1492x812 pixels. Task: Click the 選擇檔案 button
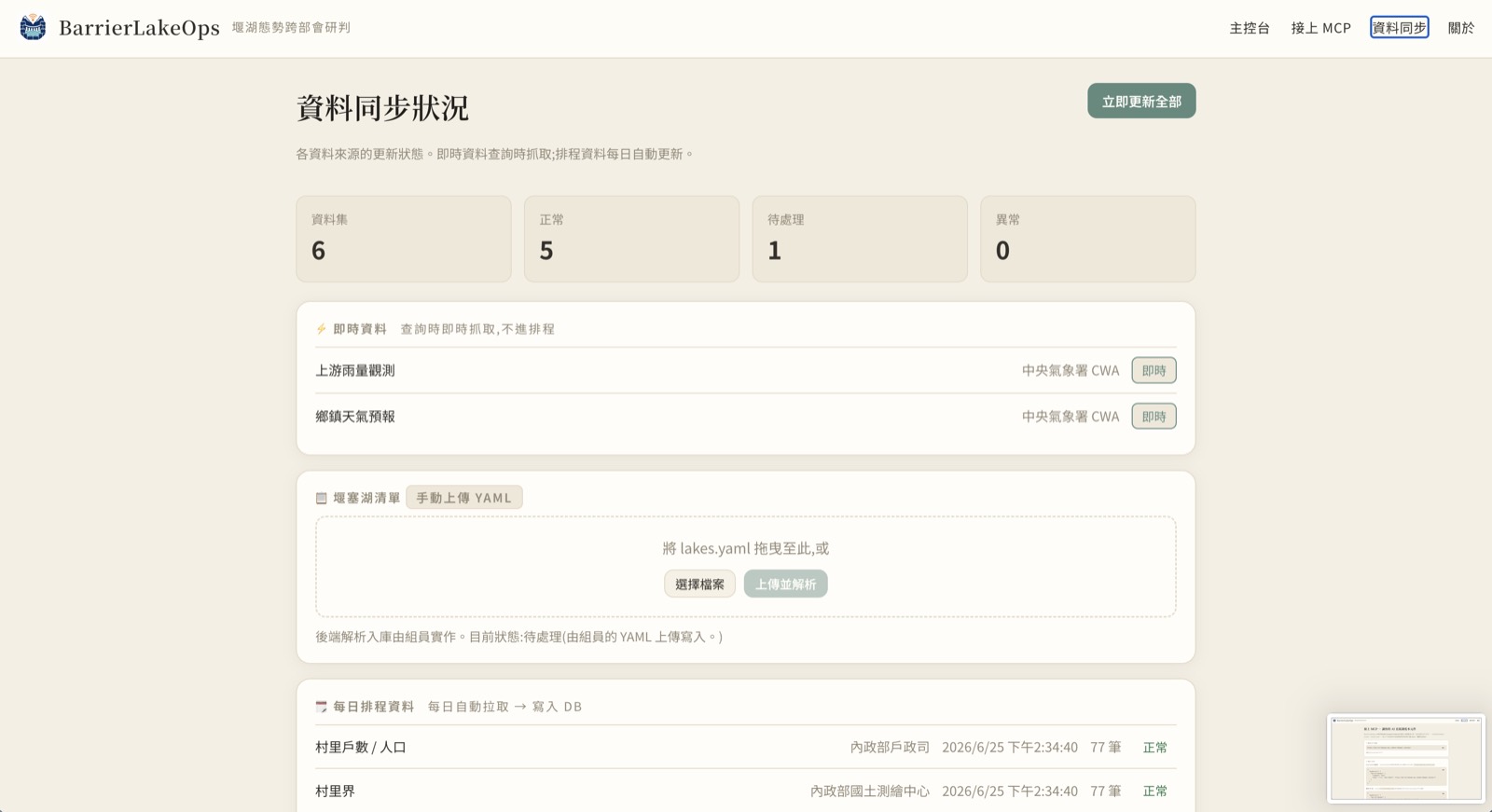(x=699, y=584)
